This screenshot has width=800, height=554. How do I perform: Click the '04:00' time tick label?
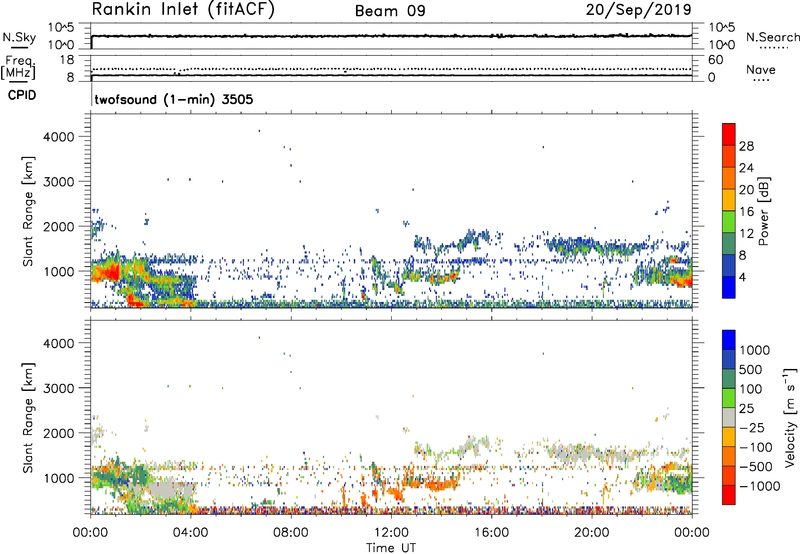(190, 533)
